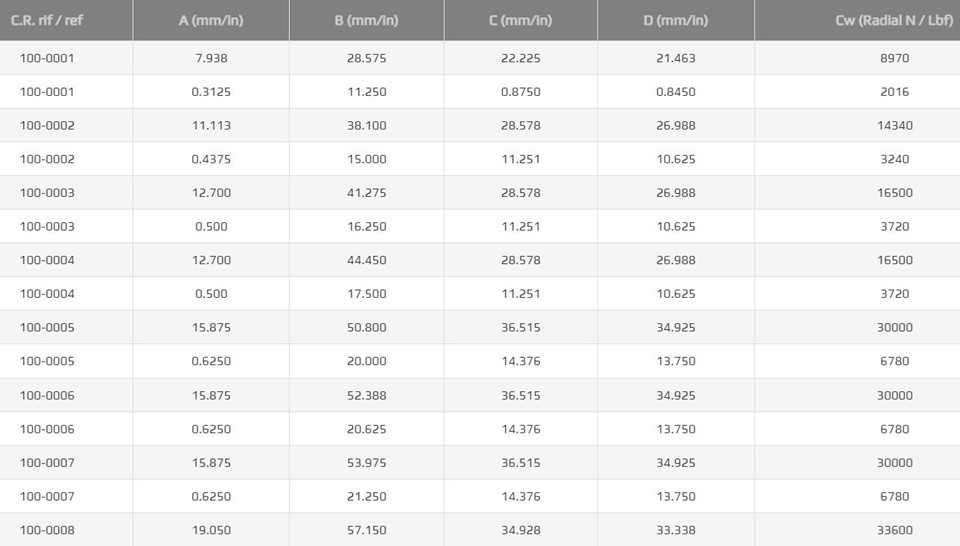This screenshot has height=546, width=960.
Task: Click the 33.338 value in column D
Action: click(x=676, y=530)
